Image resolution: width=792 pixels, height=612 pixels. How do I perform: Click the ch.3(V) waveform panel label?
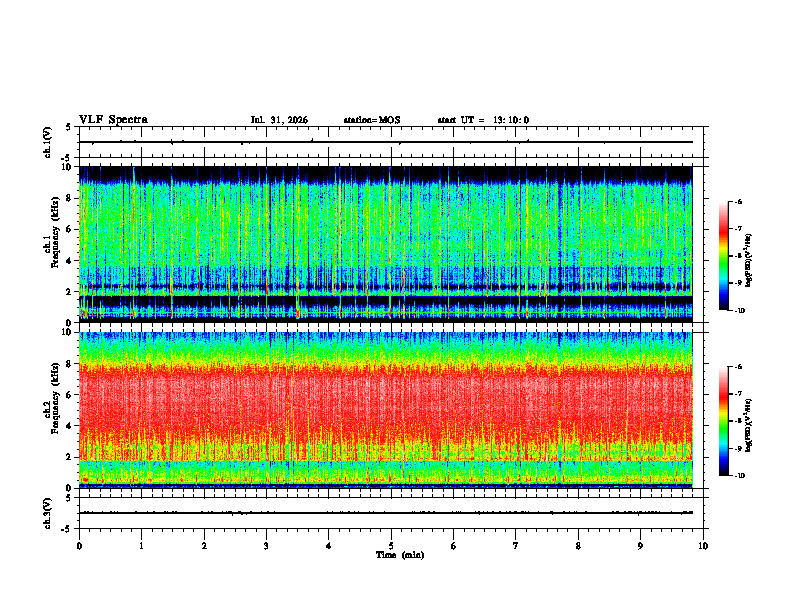[48, 513]
